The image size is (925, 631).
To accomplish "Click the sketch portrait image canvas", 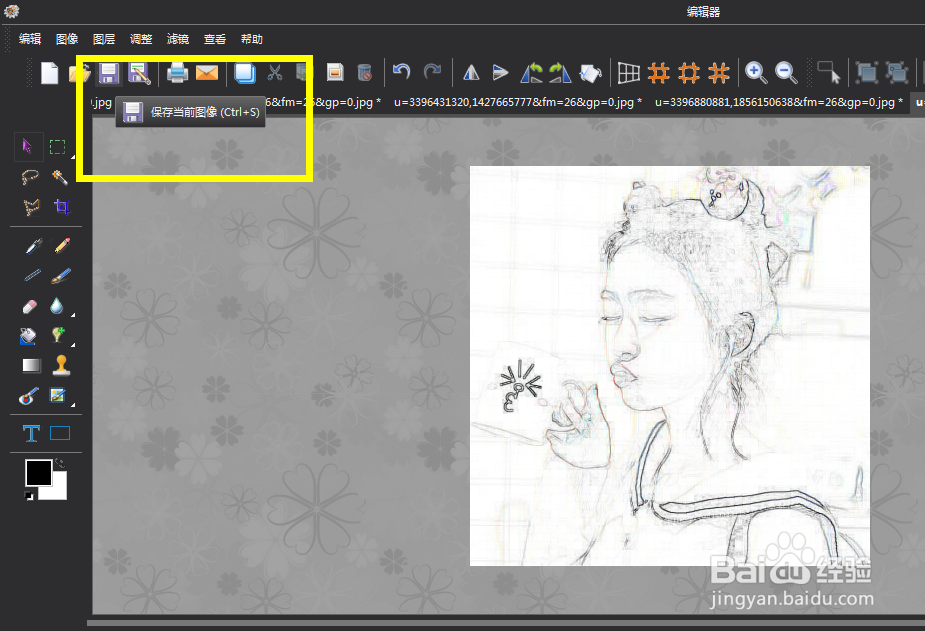I will (670, 366).
